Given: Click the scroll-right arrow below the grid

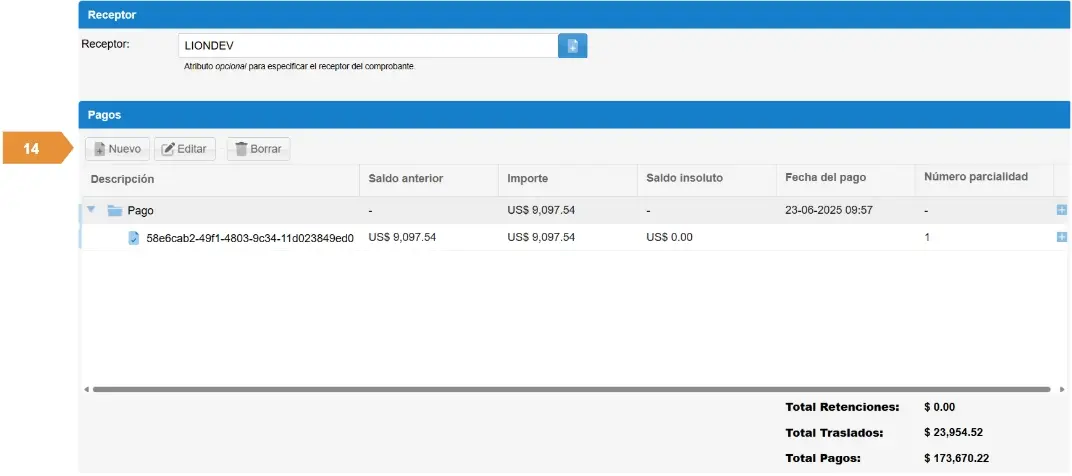Looking at the screenshot, I should click(x=1061, y=389).
